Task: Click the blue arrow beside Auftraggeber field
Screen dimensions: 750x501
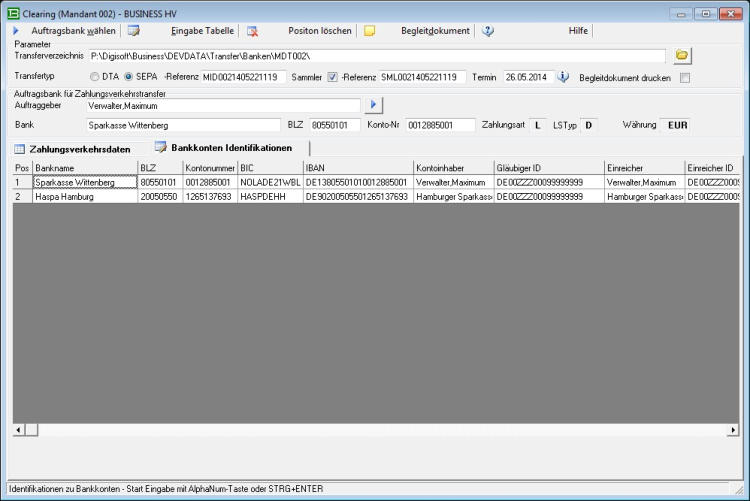Action: (372, 104)
